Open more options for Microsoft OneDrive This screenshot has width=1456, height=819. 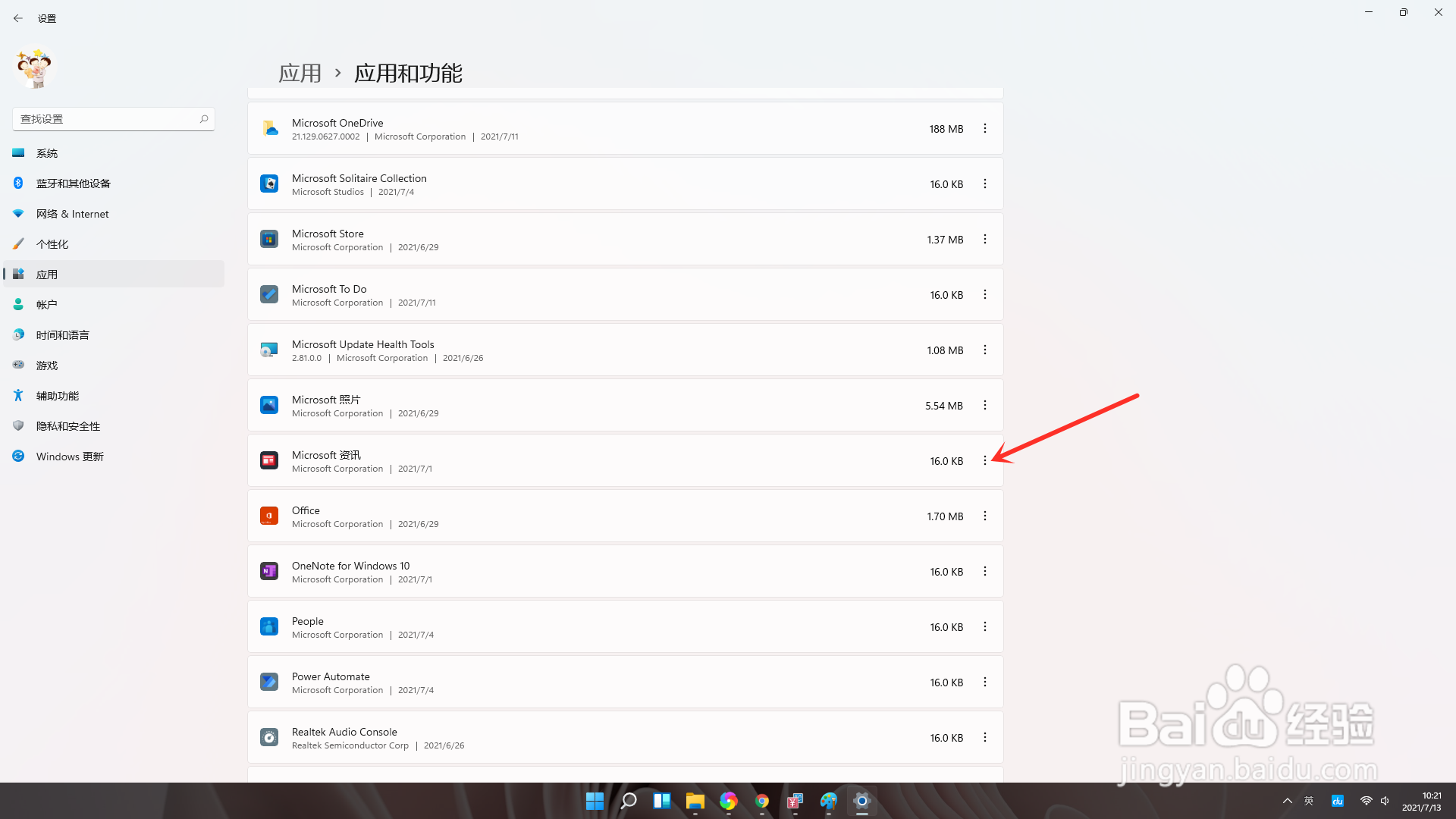[x=985, y=129]
